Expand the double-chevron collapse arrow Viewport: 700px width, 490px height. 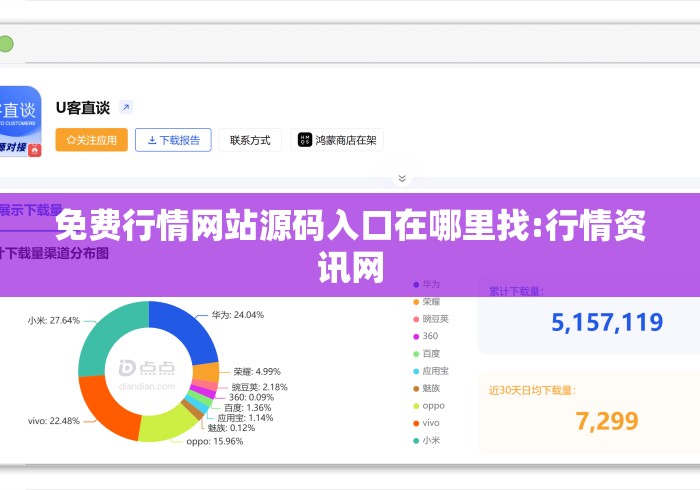tap(402, 179)
